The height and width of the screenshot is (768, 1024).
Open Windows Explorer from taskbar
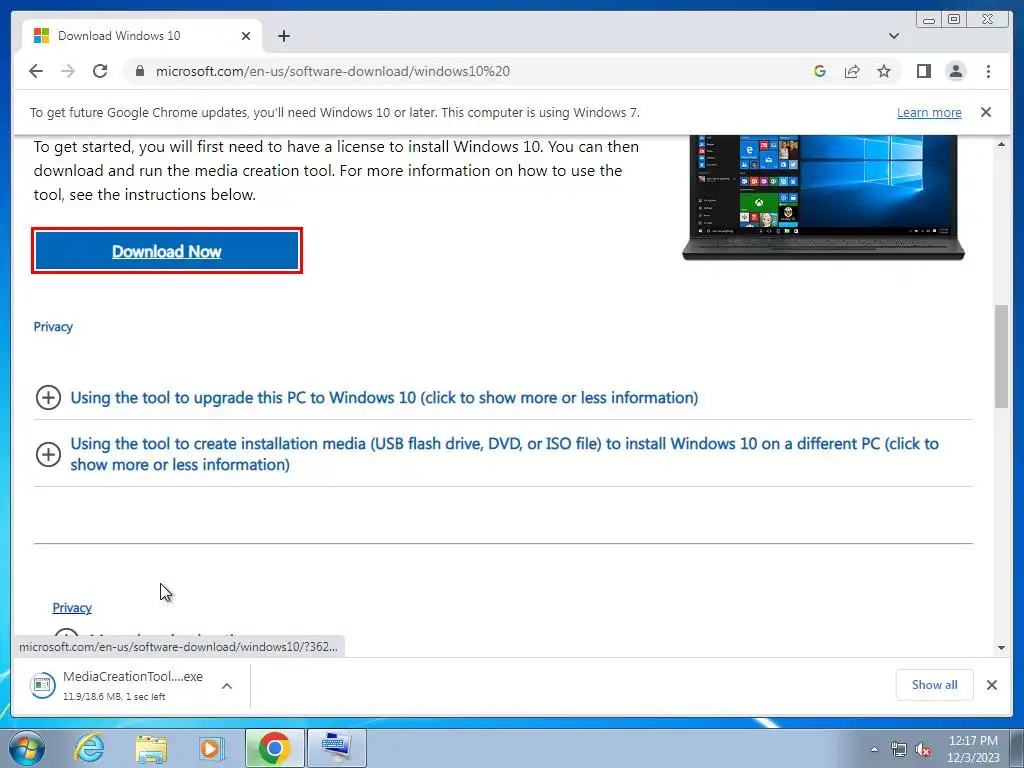(151, 748)
